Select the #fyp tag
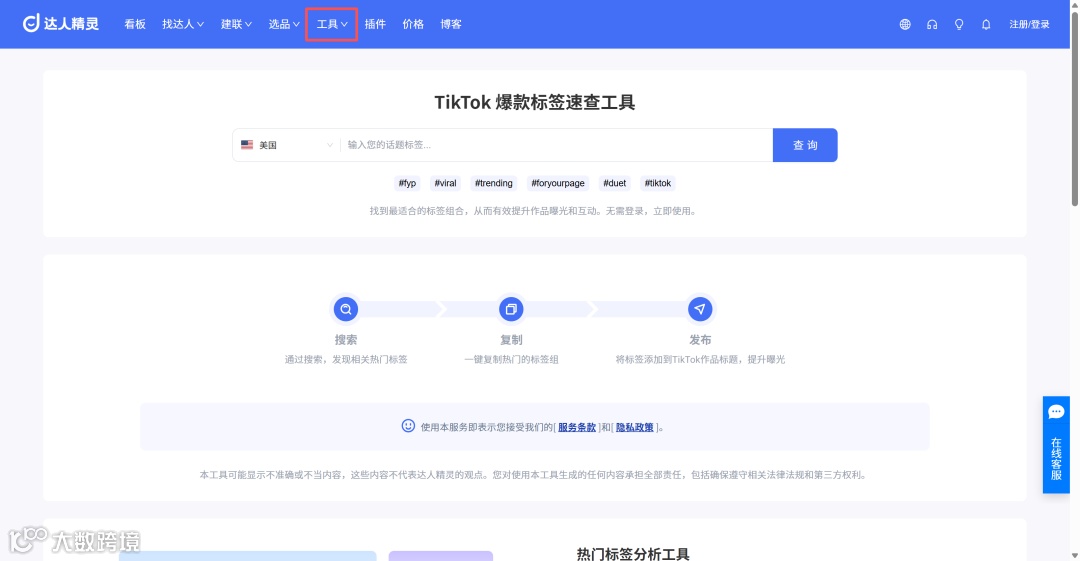1080x561 pixels. point(407,183)
